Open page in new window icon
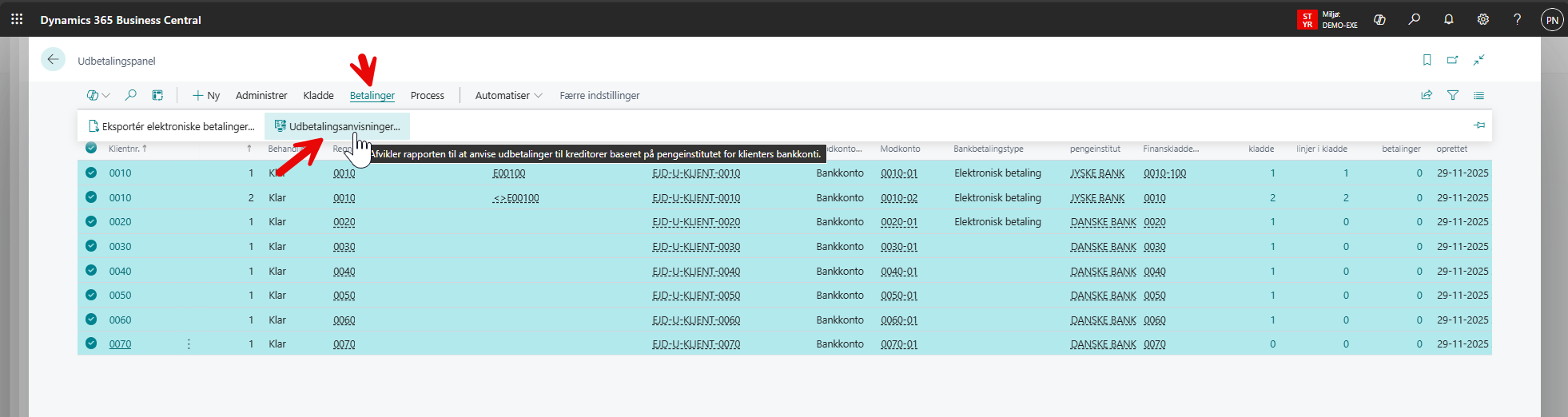The image size is (1568, 417). click(1452, 60)
